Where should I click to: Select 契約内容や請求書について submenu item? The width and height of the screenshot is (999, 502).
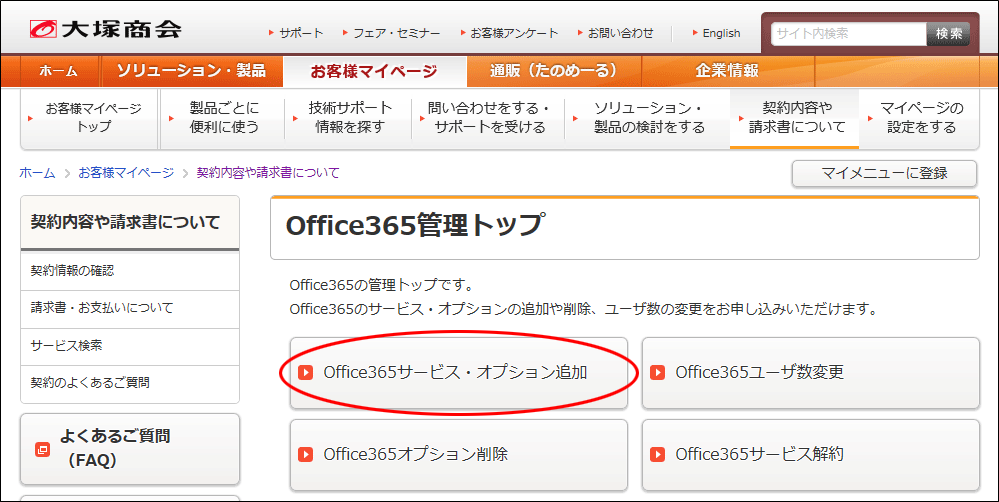(x=794, y=118)
